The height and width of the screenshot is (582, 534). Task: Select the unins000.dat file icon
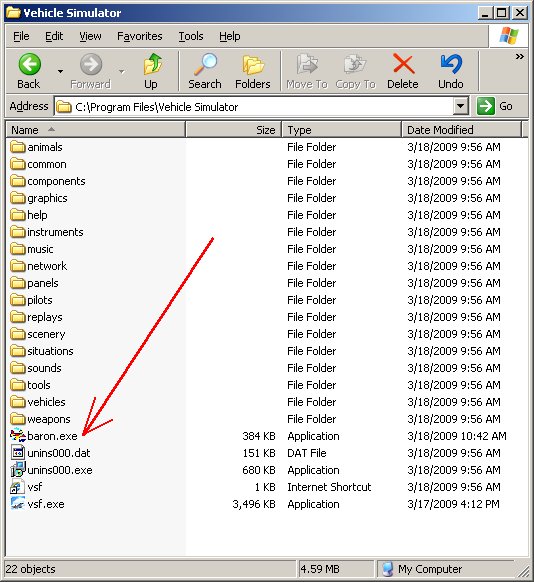click(x=18, y=453)
